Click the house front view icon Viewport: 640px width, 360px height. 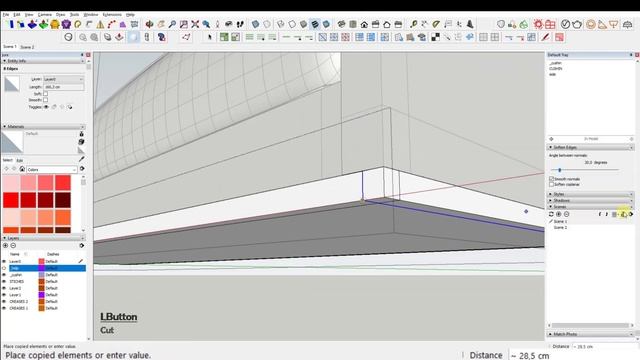364,24
